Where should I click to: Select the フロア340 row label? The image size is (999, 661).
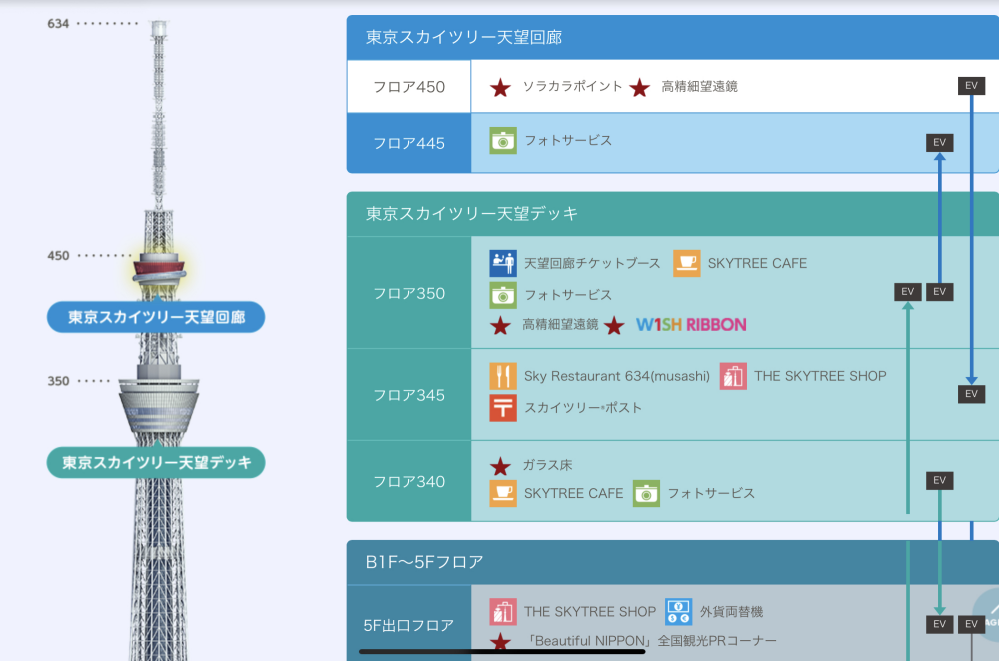(409, 481)
